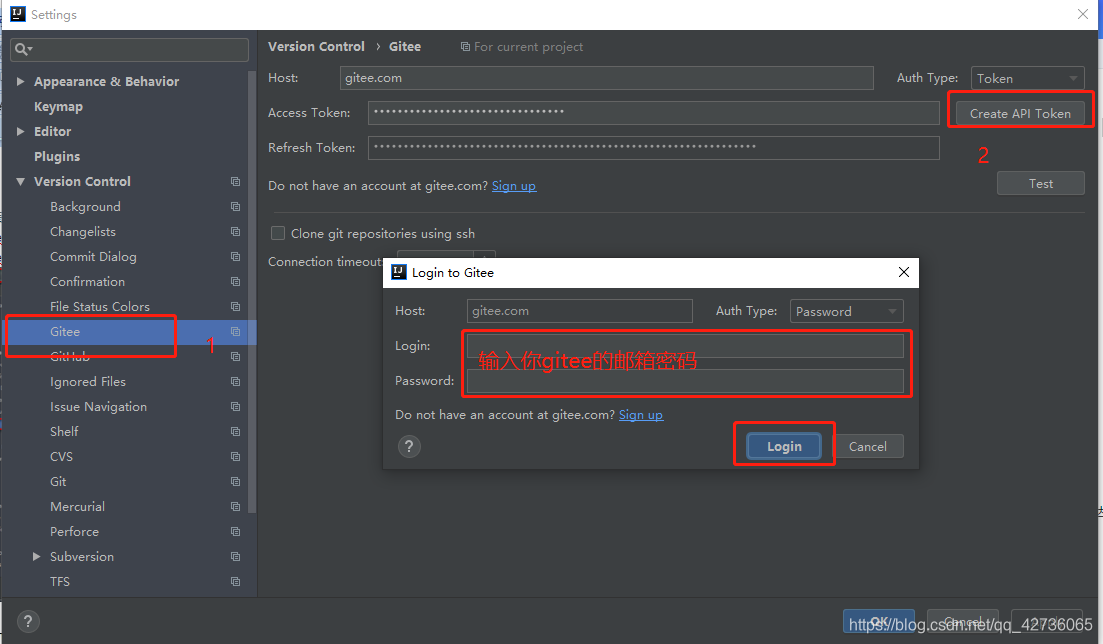Click IntelliJ logo in Login to Gitee title
This screenshot has width=1103, height=644.
(x=399, y=272)
